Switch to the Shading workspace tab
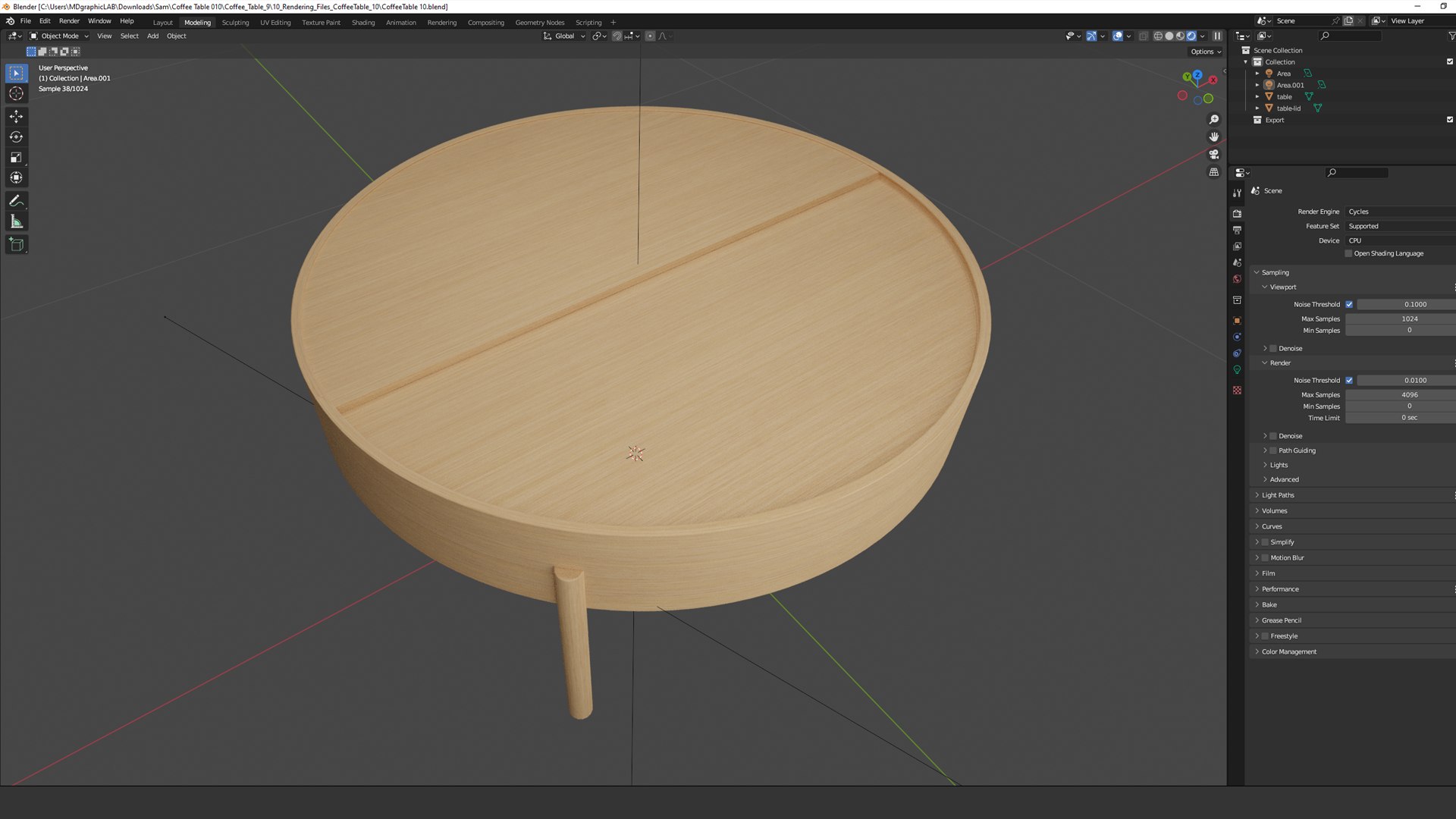The width and height of the screenshot is (1456, 819). 363,23
